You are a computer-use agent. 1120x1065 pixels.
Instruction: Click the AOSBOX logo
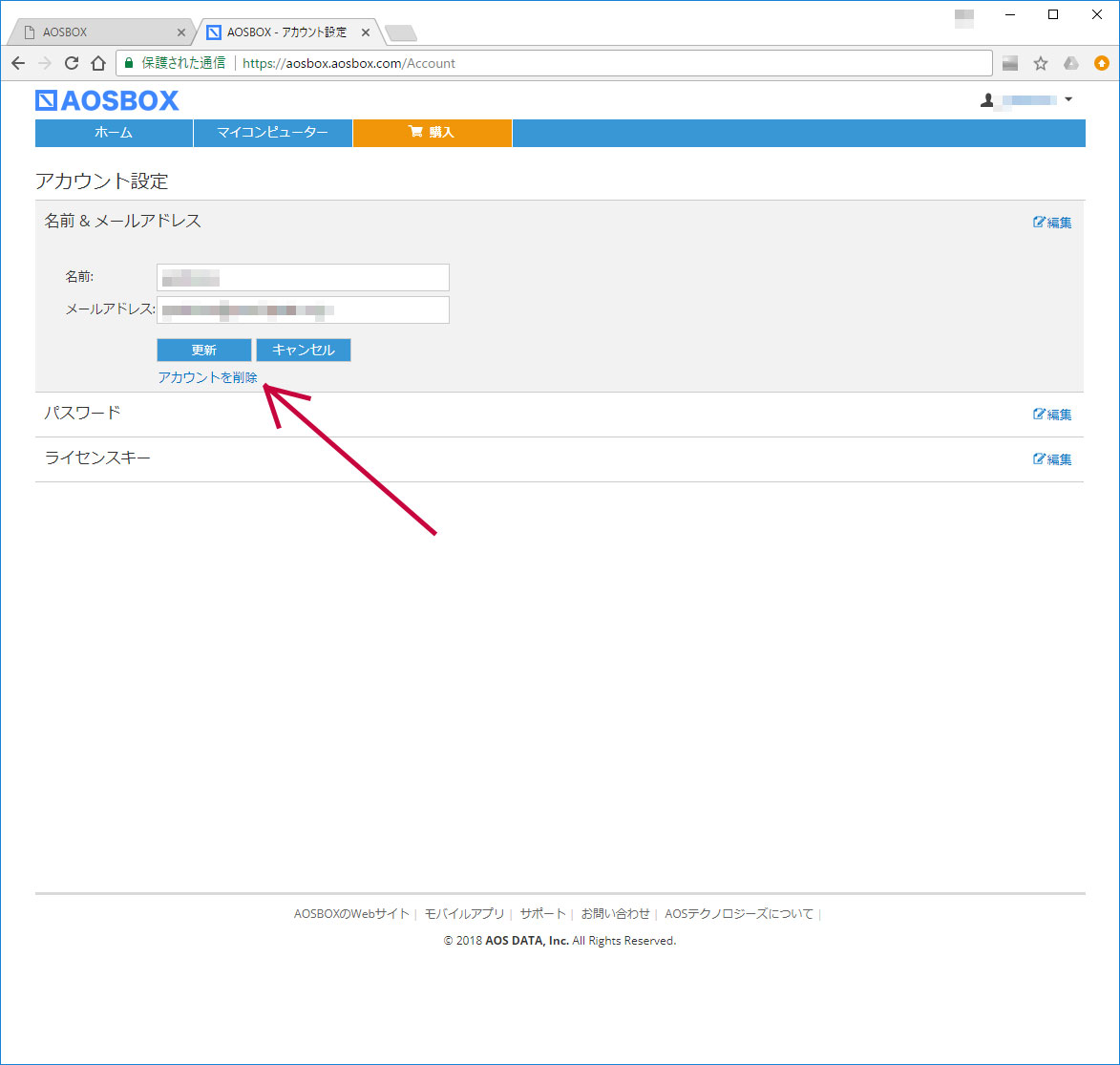[x=107, y=101]
